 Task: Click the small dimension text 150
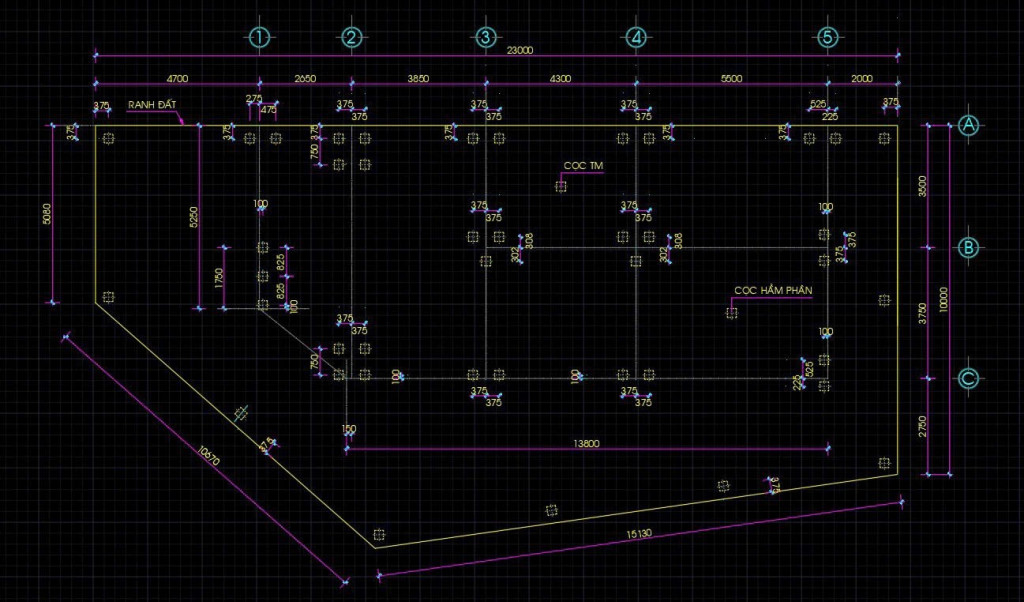(x=349, y=429)
